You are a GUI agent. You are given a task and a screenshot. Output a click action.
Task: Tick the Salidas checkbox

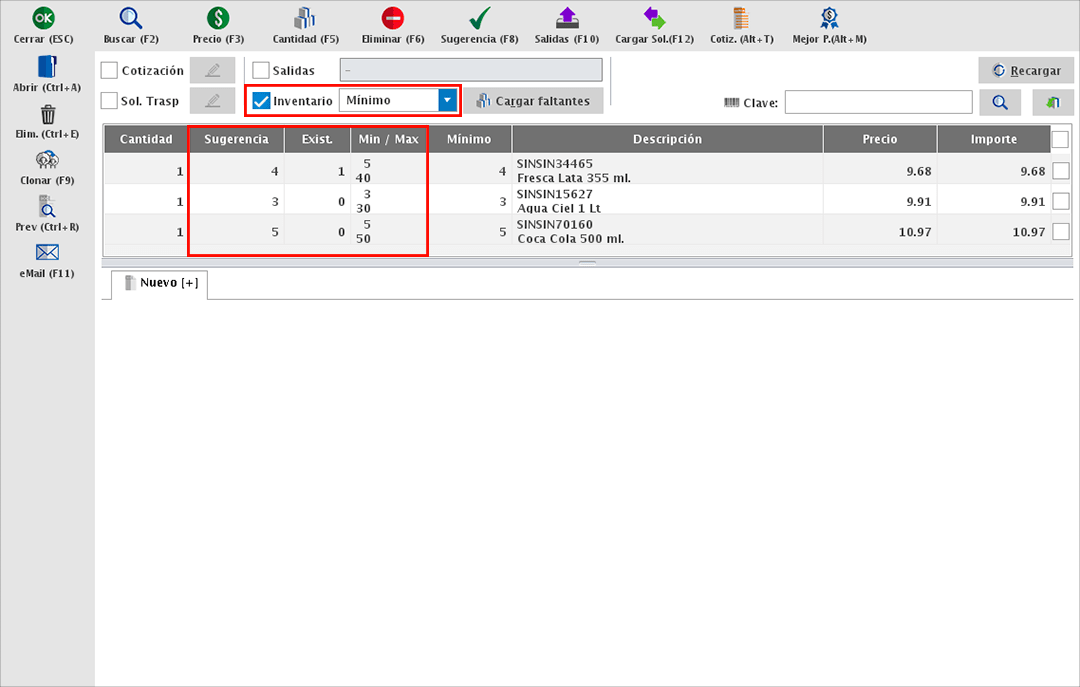coord(261,71)
